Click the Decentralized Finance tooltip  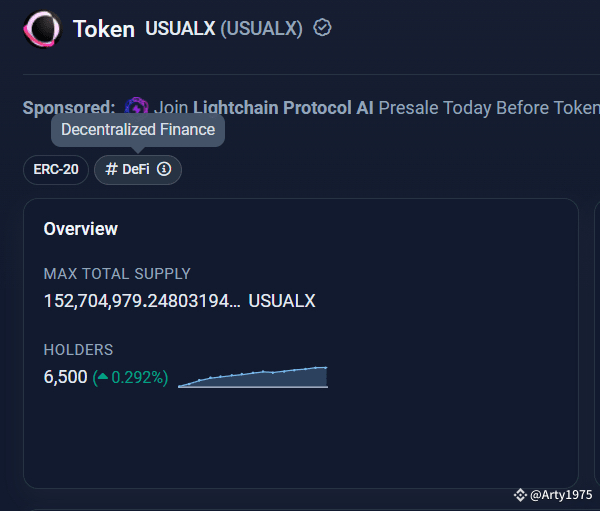138,130
